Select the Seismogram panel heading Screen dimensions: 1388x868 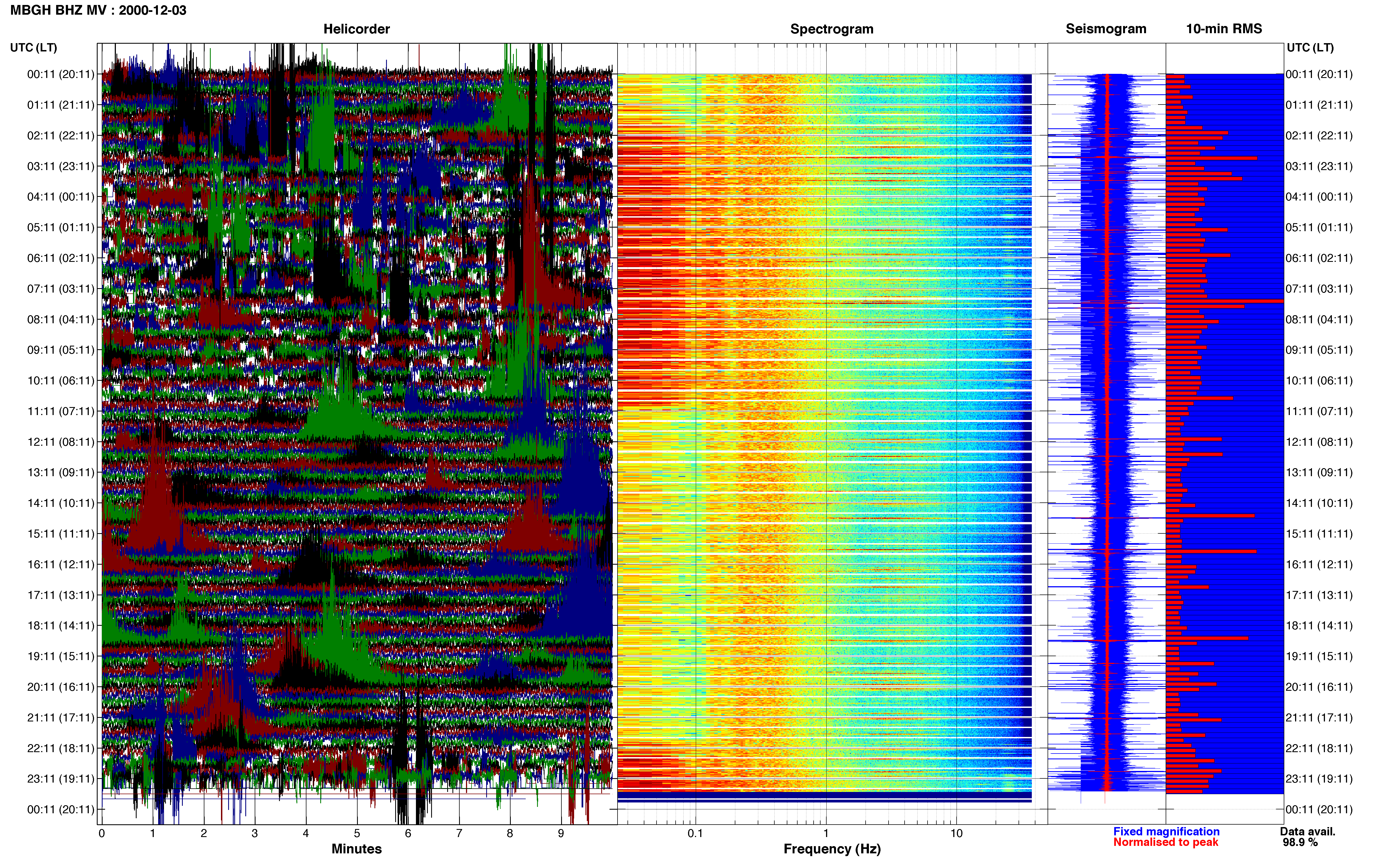click(x=1106, y=29)
